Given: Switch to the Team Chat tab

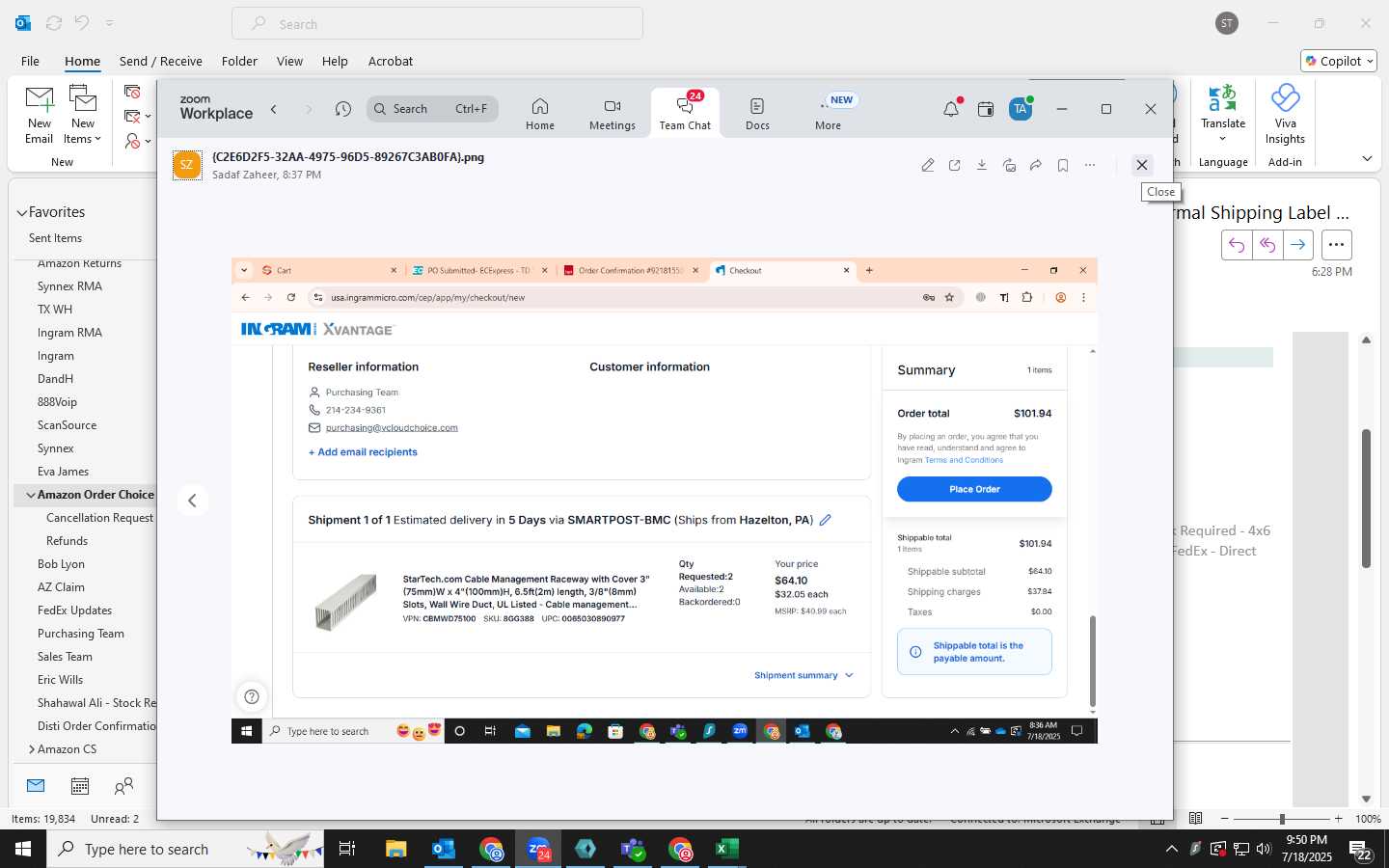Looking at the screenshot, I should (685, 114).
